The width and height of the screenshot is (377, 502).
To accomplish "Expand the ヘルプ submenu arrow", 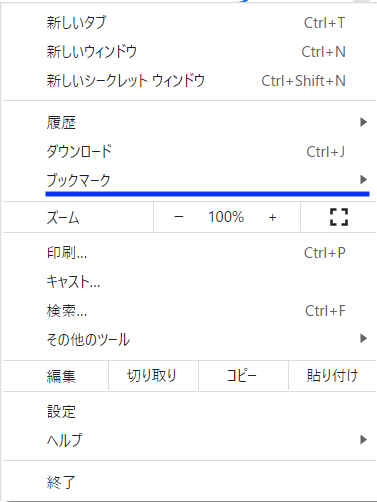I will pyautogui.click(x=363, y=440).
